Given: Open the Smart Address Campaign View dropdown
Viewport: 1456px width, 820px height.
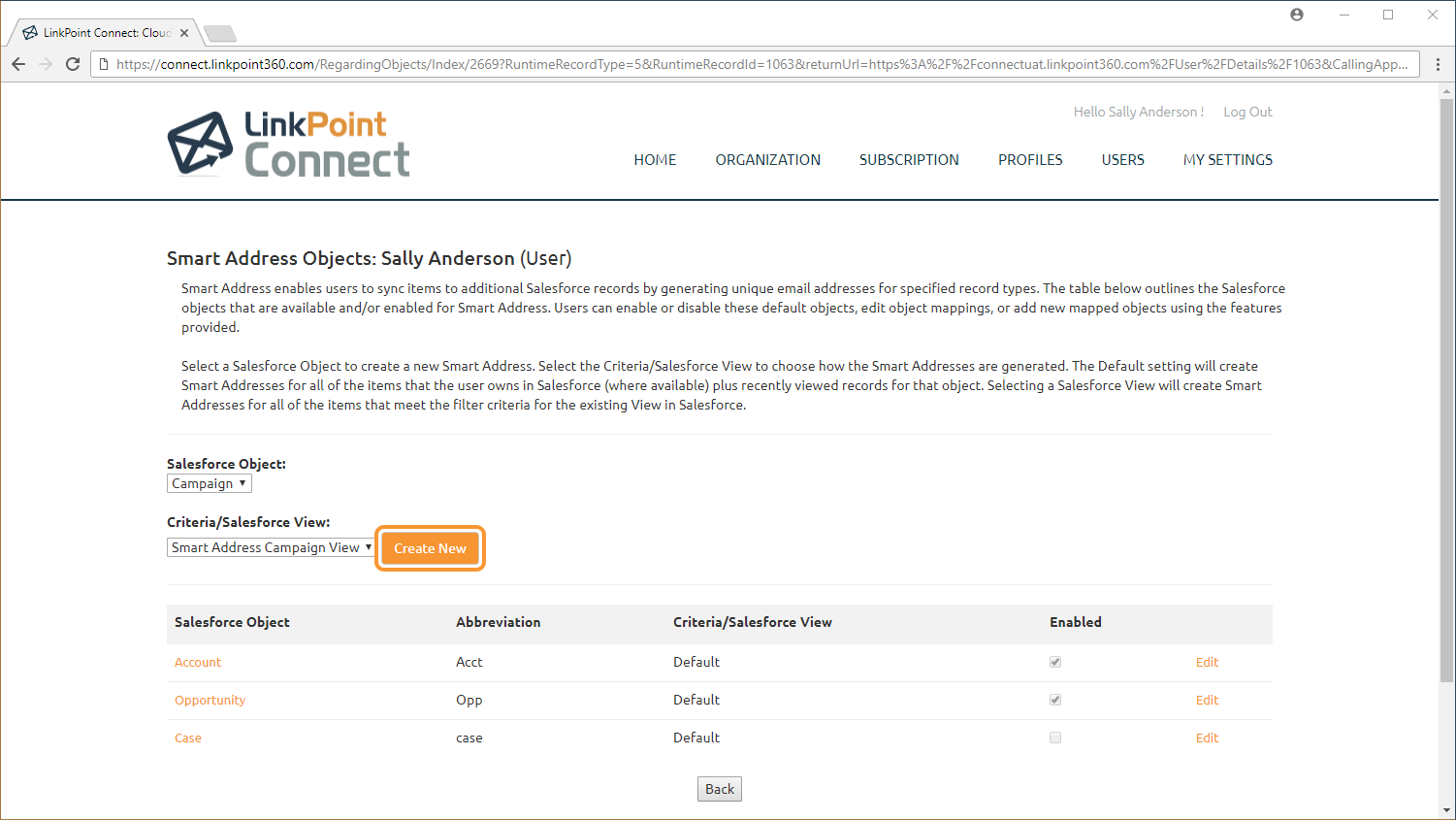Looking at the screenshot, I should tap(271, 547).
